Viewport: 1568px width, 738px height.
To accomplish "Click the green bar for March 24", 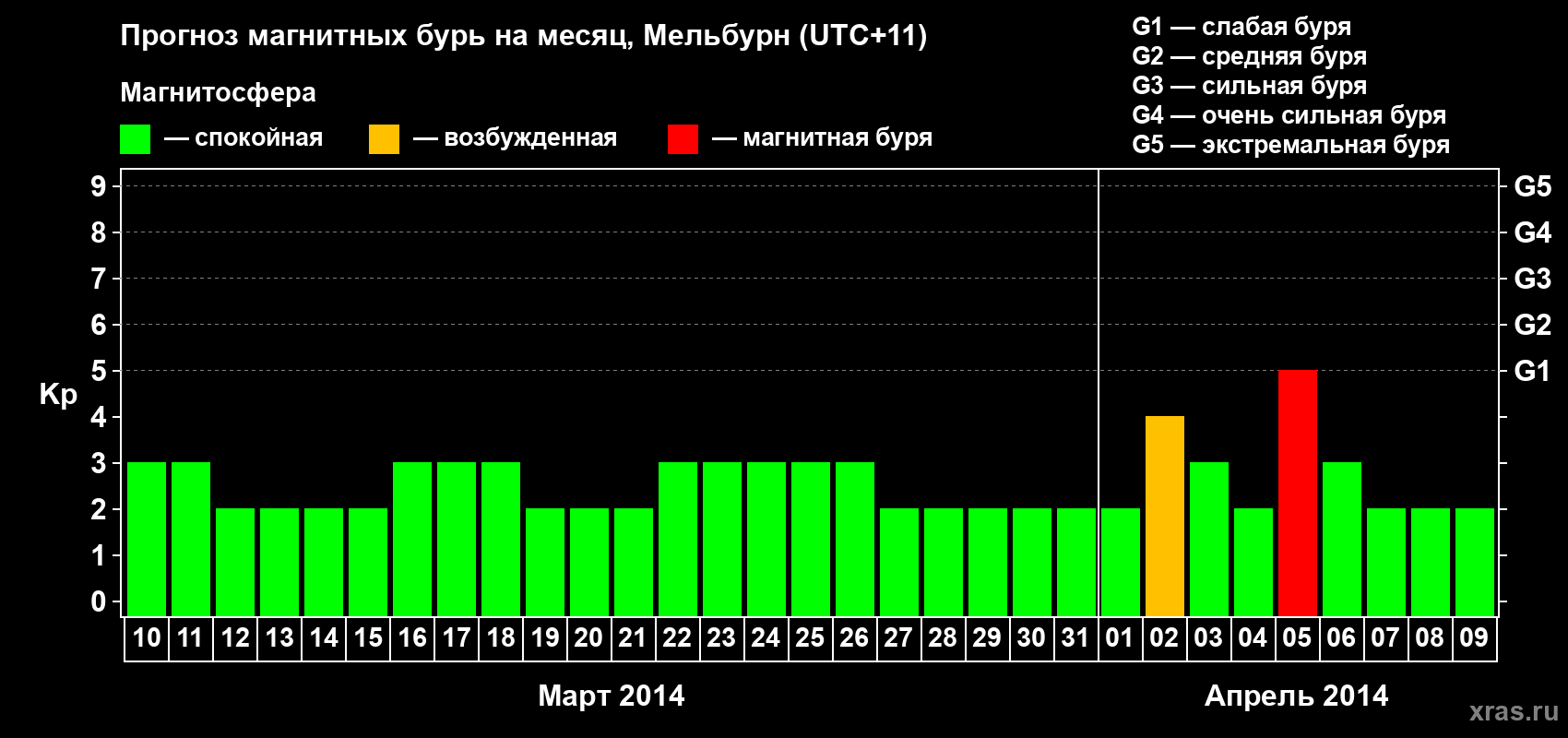I will pos(766,540).
